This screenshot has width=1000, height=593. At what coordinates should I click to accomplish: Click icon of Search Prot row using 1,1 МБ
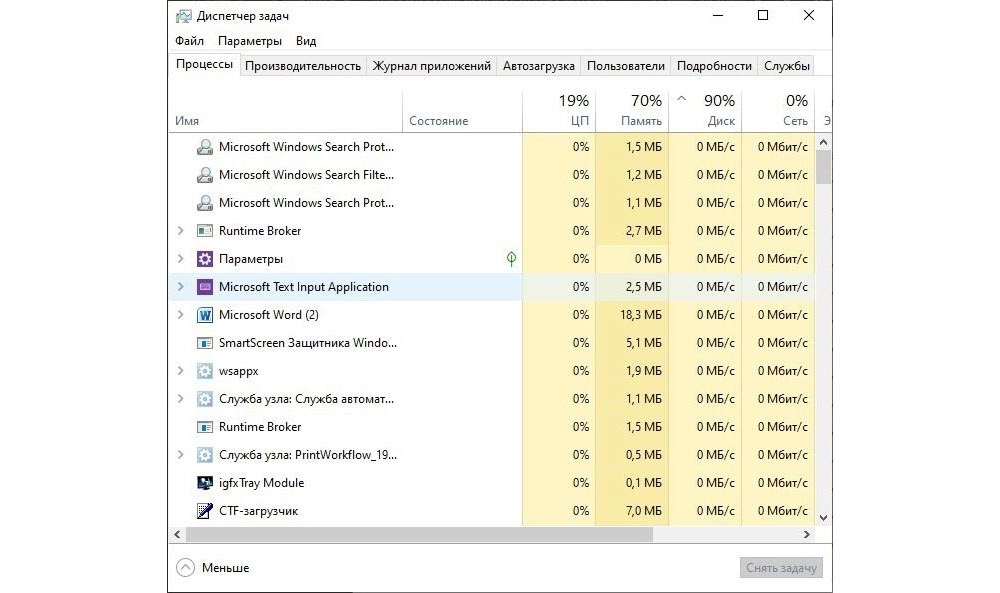tap(205, 203)
